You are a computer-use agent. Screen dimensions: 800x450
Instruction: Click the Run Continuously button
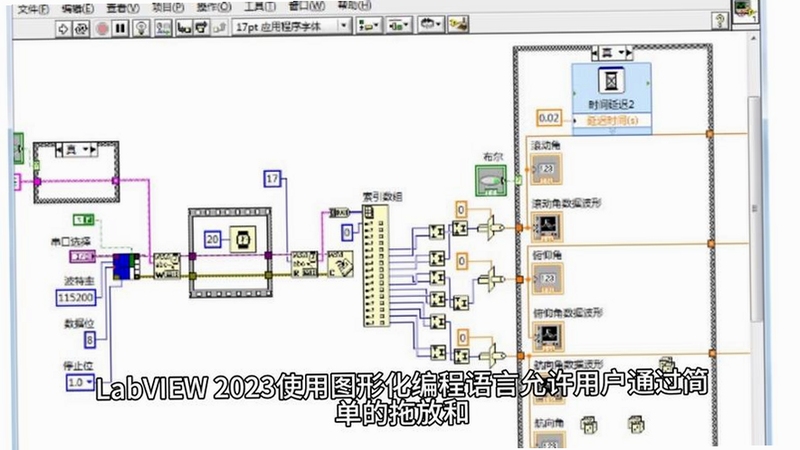click(x=82, y=29)
